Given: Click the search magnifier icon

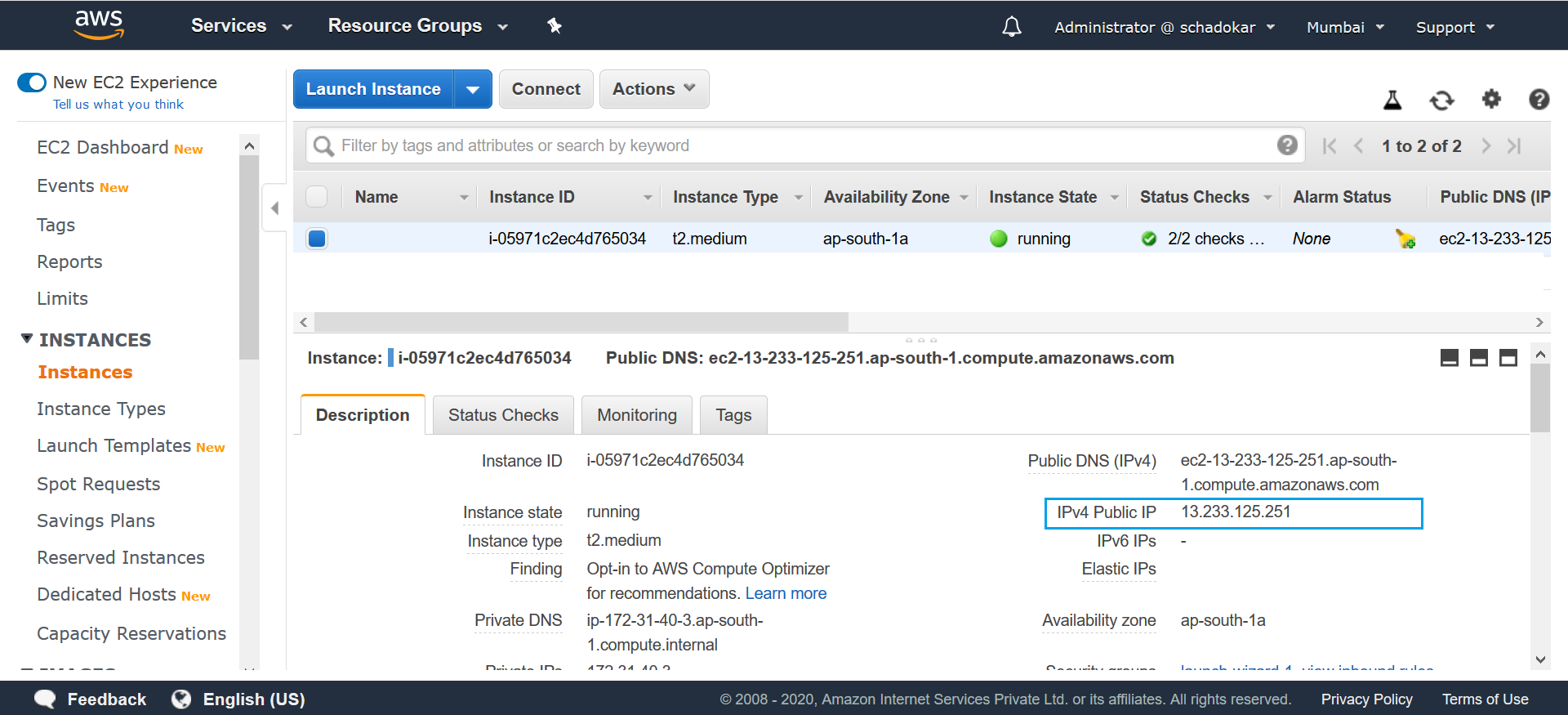Looking at the screenshot, I should pyautogui.click(x=323, y=145).
